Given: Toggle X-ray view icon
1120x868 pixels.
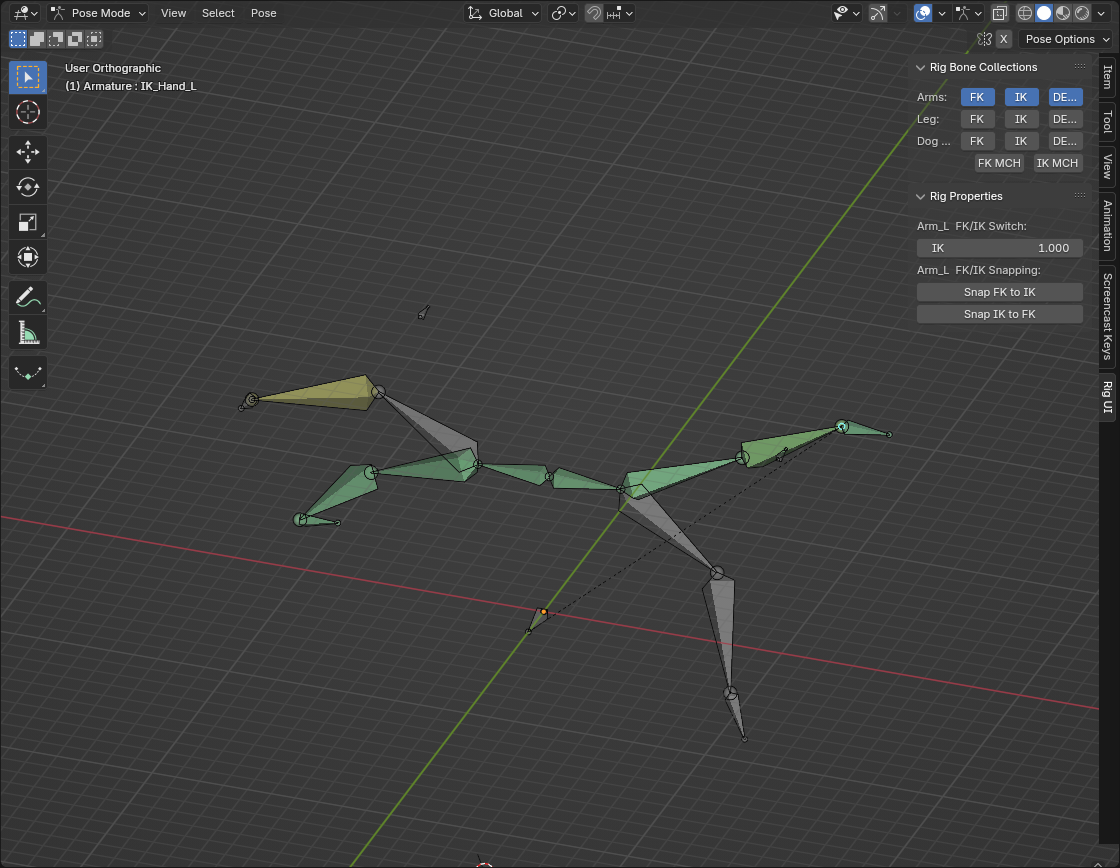Looking at the screenshot, I should click(x=999, y=13).
